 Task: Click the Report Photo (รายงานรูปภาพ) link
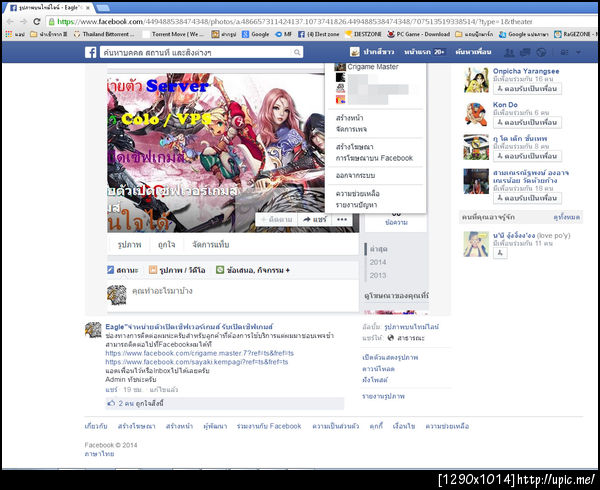tap(383, 397)
